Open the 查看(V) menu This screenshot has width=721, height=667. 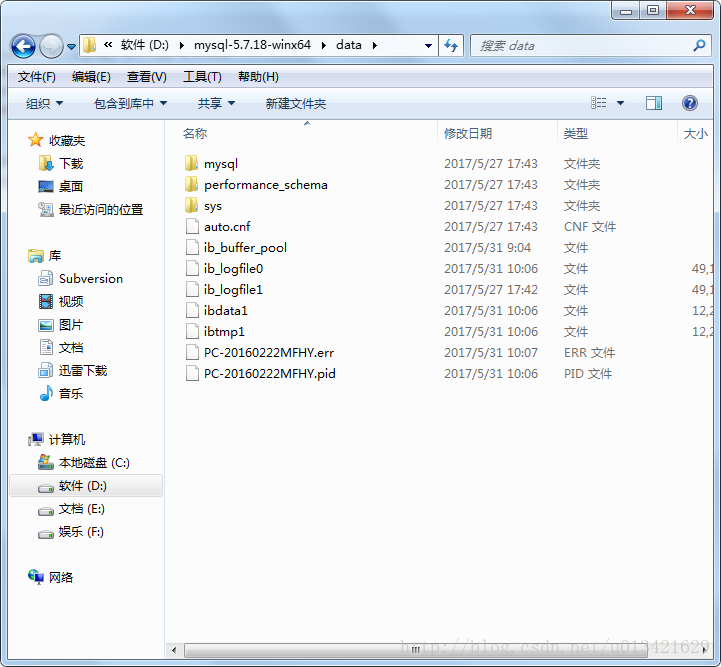click(147, 77)
